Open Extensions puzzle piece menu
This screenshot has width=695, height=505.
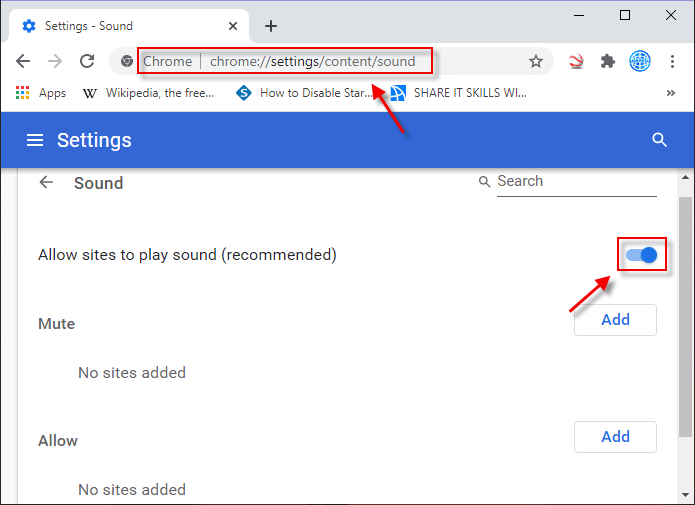tap(608, 61)
